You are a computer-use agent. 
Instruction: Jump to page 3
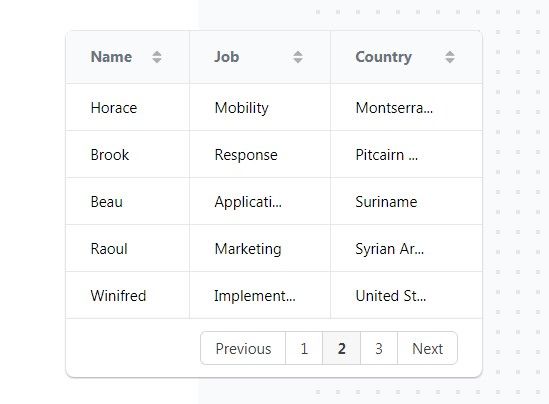pos(379,348)
